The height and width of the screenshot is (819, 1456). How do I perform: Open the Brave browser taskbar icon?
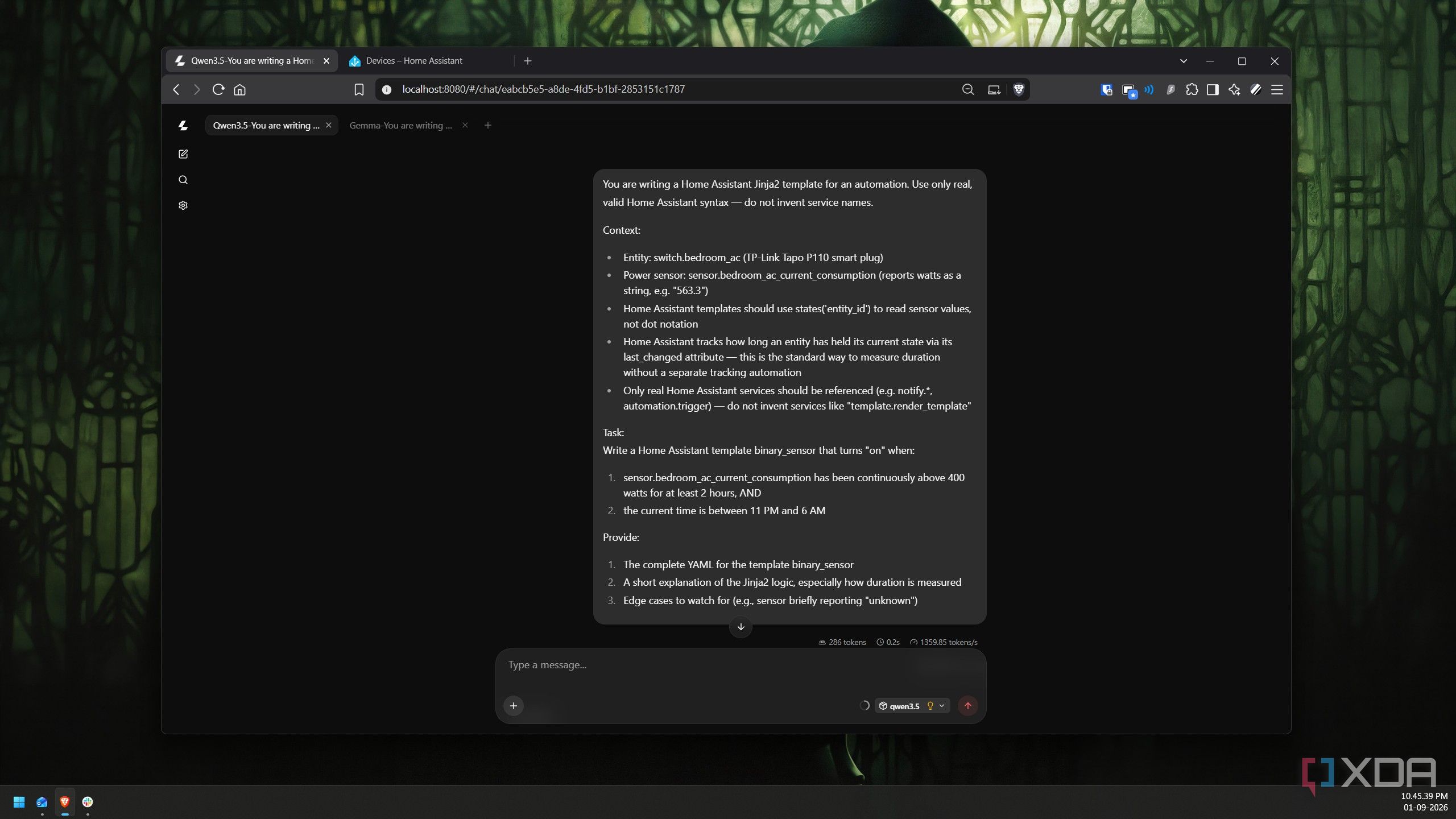[x=65, y=802]
